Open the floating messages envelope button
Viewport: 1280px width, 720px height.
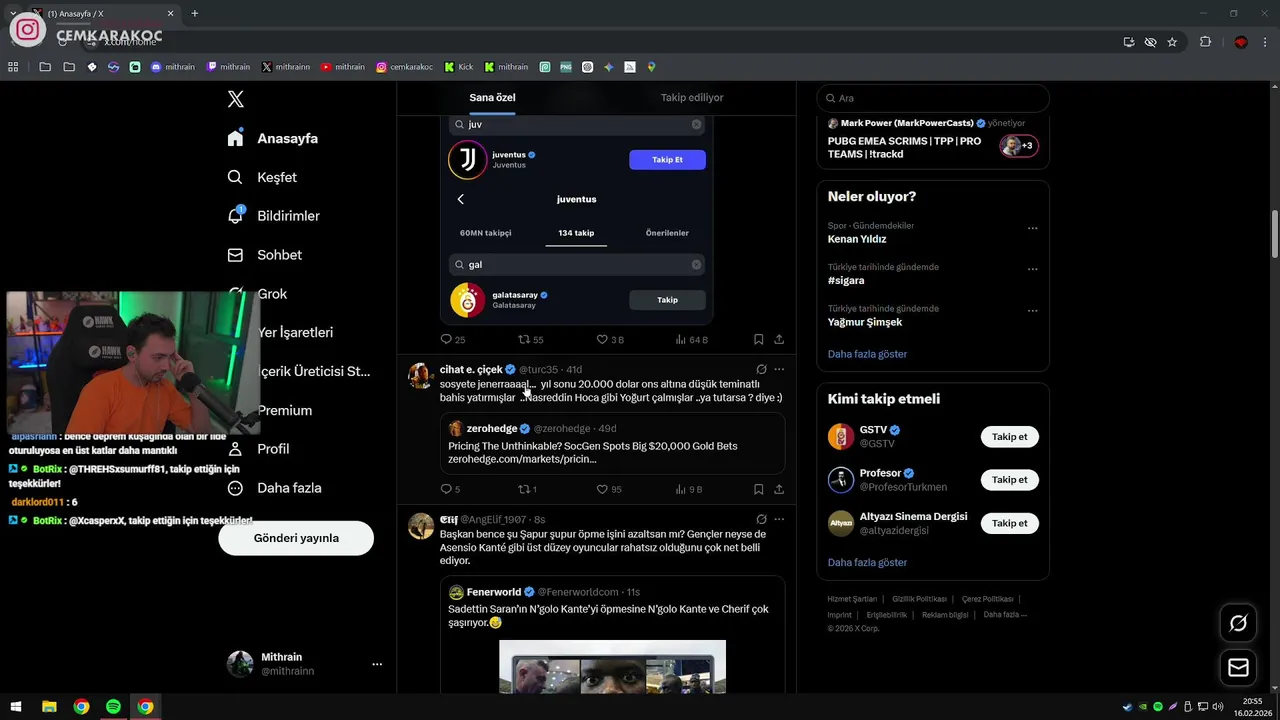coord(1238,667)
